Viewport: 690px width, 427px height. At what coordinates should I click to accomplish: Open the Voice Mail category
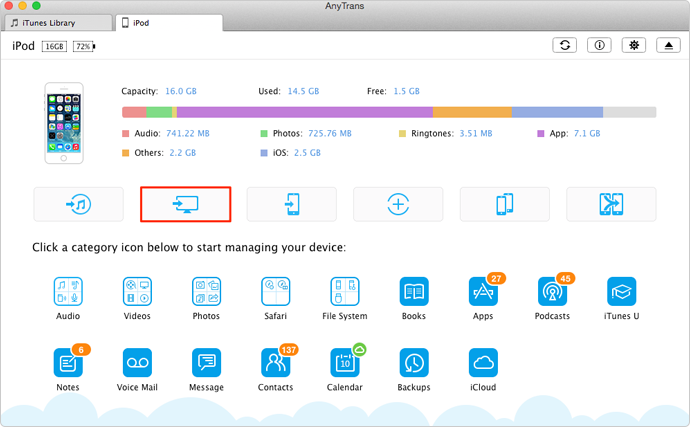pos(137,370)
